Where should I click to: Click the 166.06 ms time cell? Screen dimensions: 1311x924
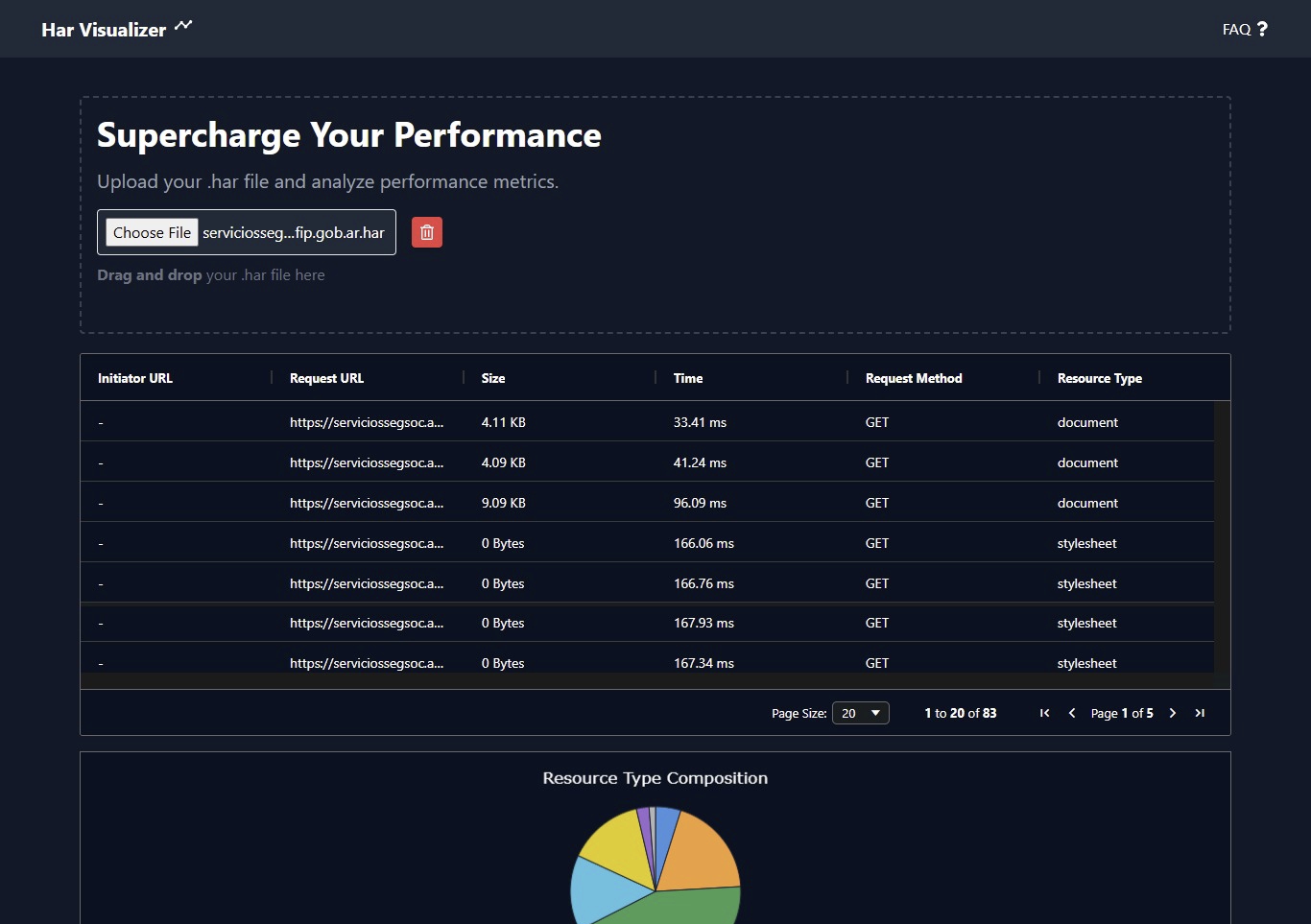pyautogui.click(x=703, y=543)
